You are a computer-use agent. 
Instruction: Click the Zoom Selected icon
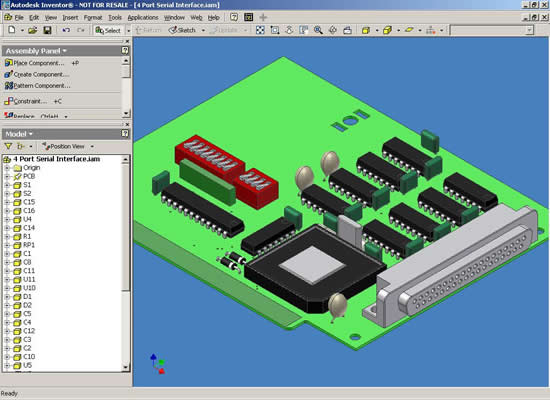(303, 30)
